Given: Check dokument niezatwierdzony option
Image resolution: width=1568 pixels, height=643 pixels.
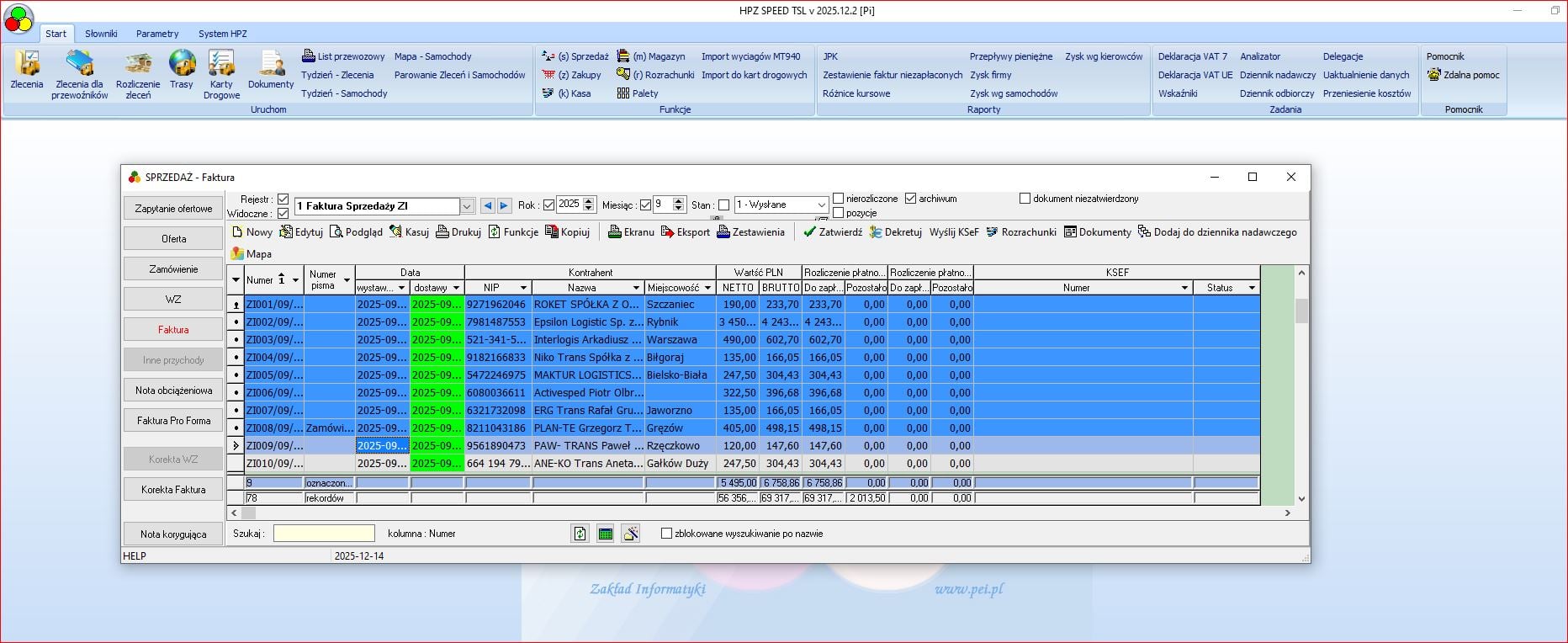Looking at the screenshot, I should pyautogui.click(x=1025, y=199).
